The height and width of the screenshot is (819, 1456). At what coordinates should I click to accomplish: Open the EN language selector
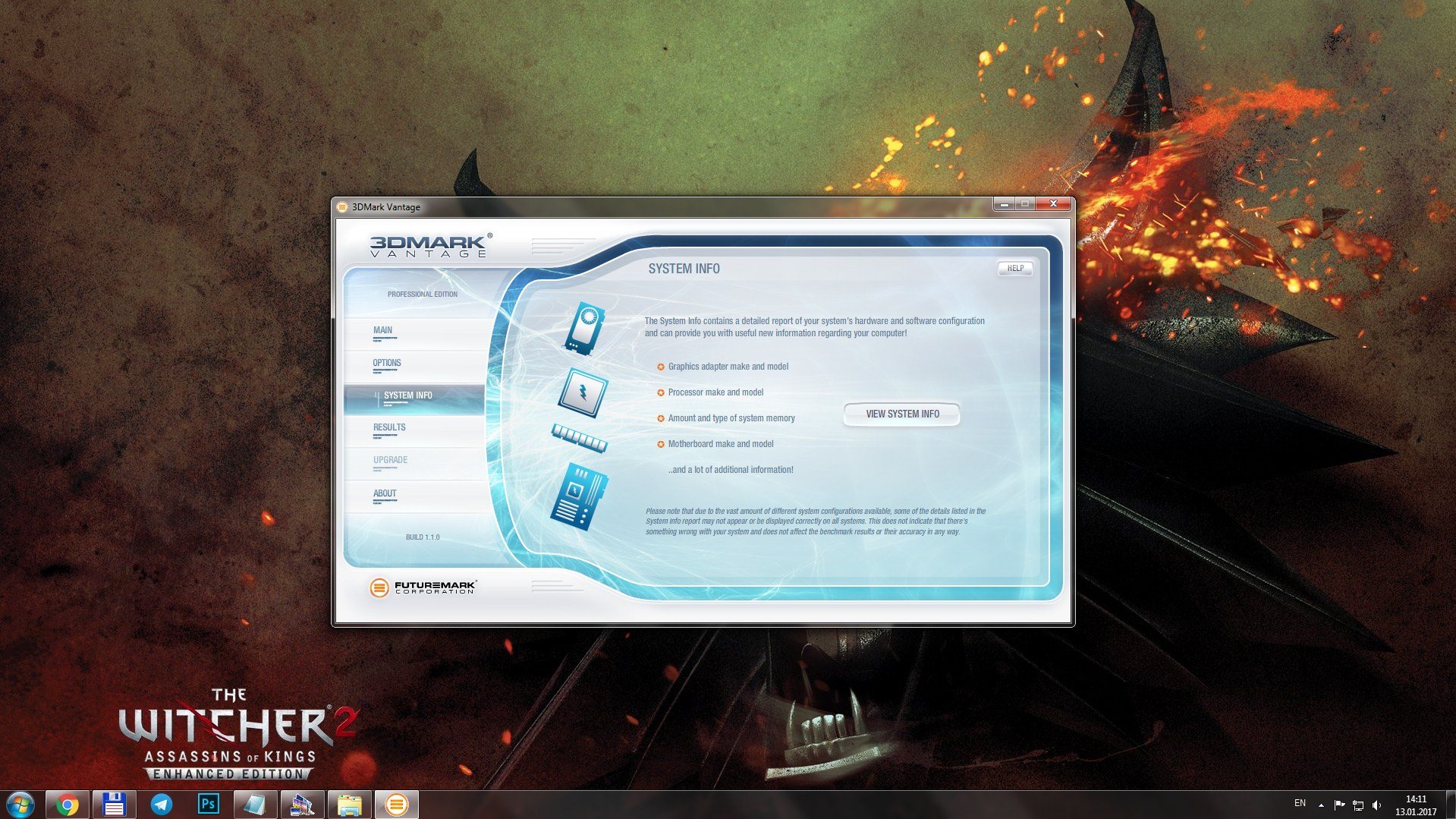(x=1300, y=803)
